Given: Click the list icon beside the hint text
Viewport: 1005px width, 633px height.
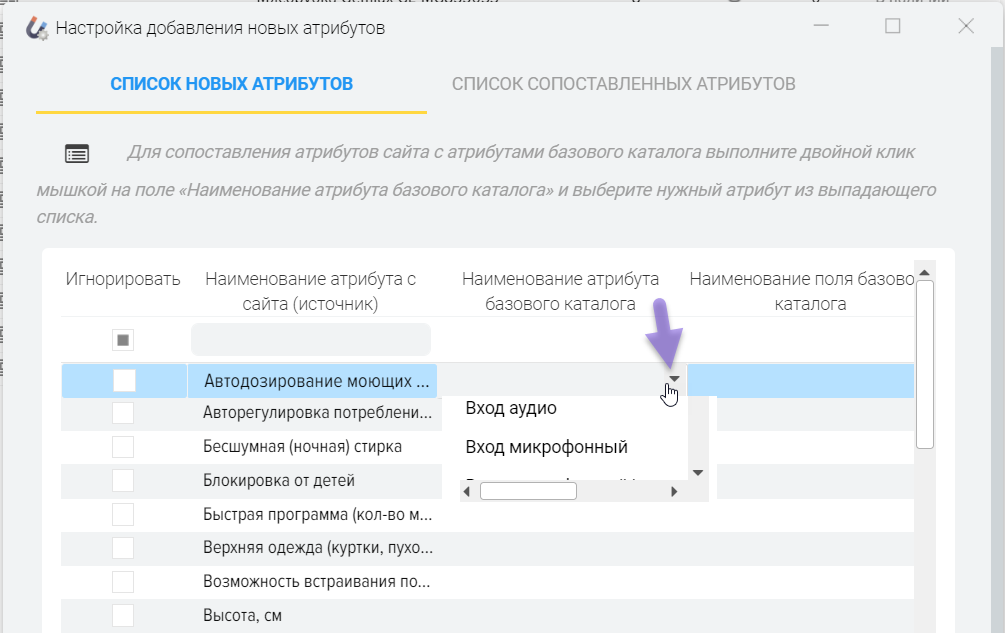Looking at the screenshot, I should point(77,153).
